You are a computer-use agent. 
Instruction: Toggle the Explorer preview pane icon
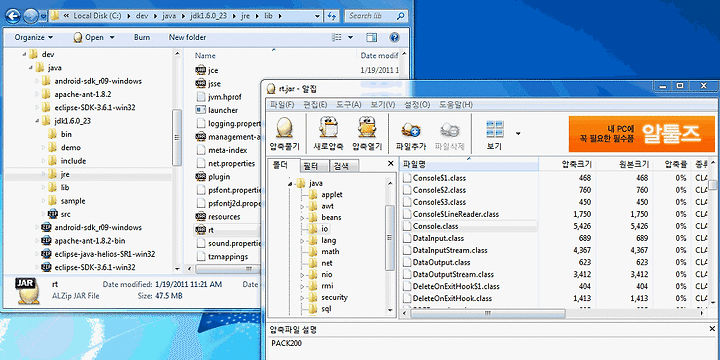tap(371, 37)
